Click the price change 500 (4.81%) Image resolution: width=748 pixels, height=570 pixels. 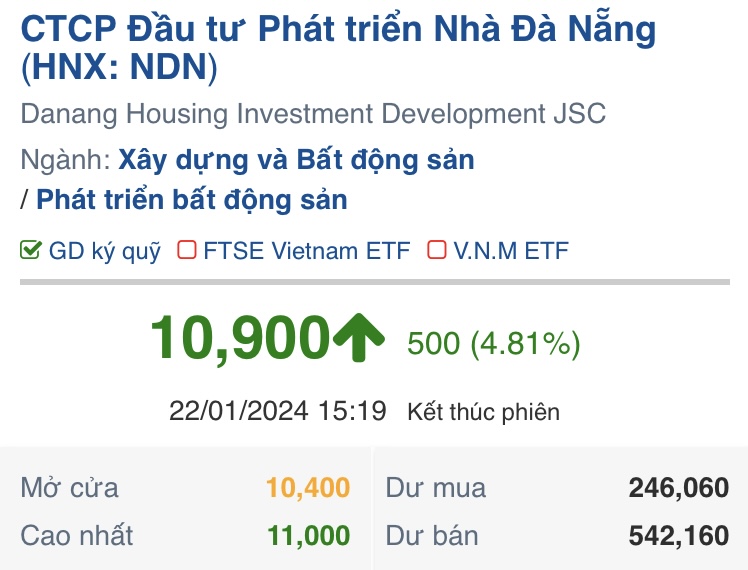[494, 344]
